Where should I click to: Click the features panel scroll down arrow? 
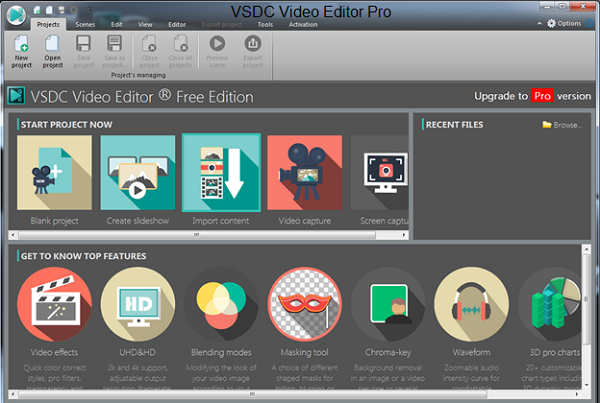point(586,385)
